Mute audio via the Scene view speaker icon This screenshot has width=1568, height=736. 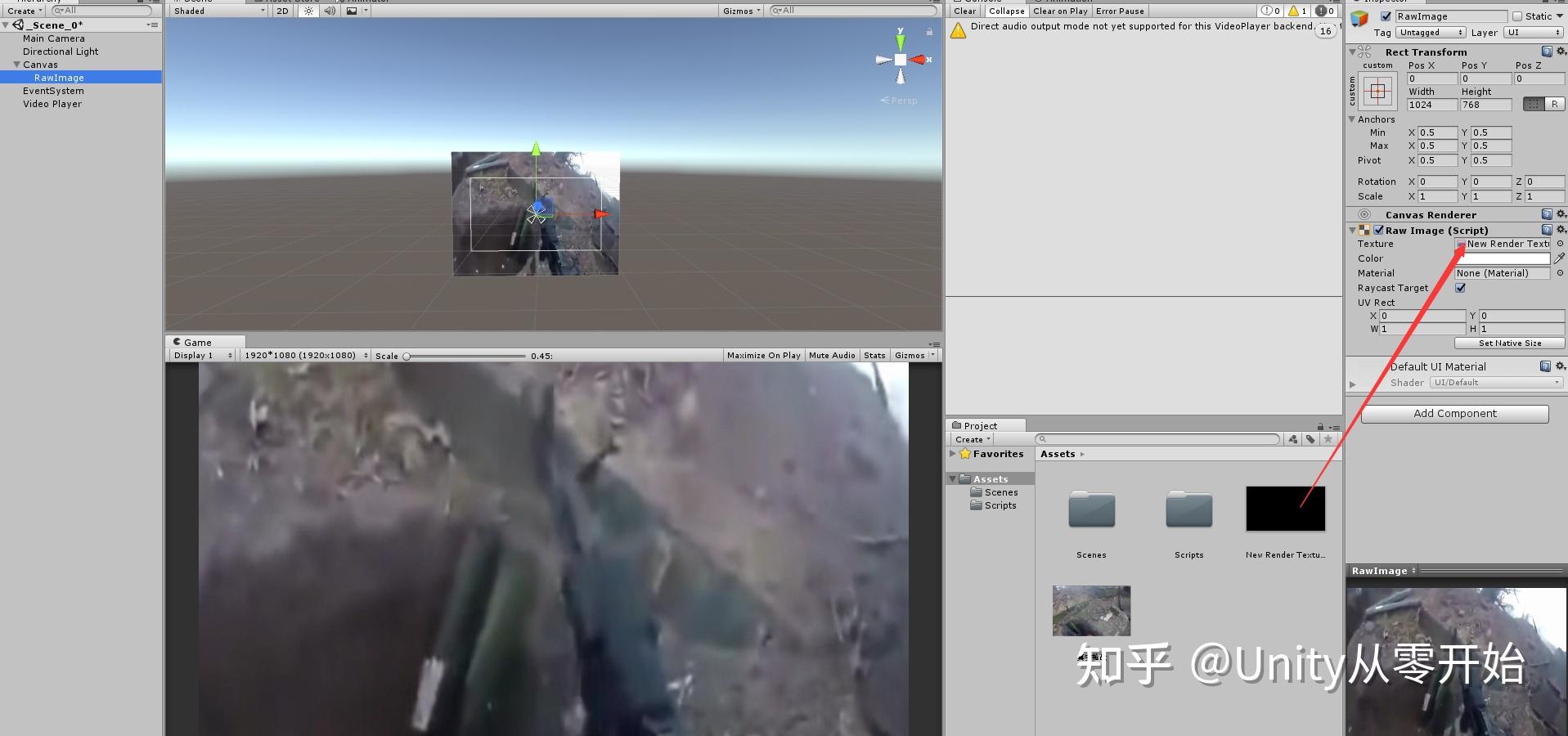coord(329,11)
